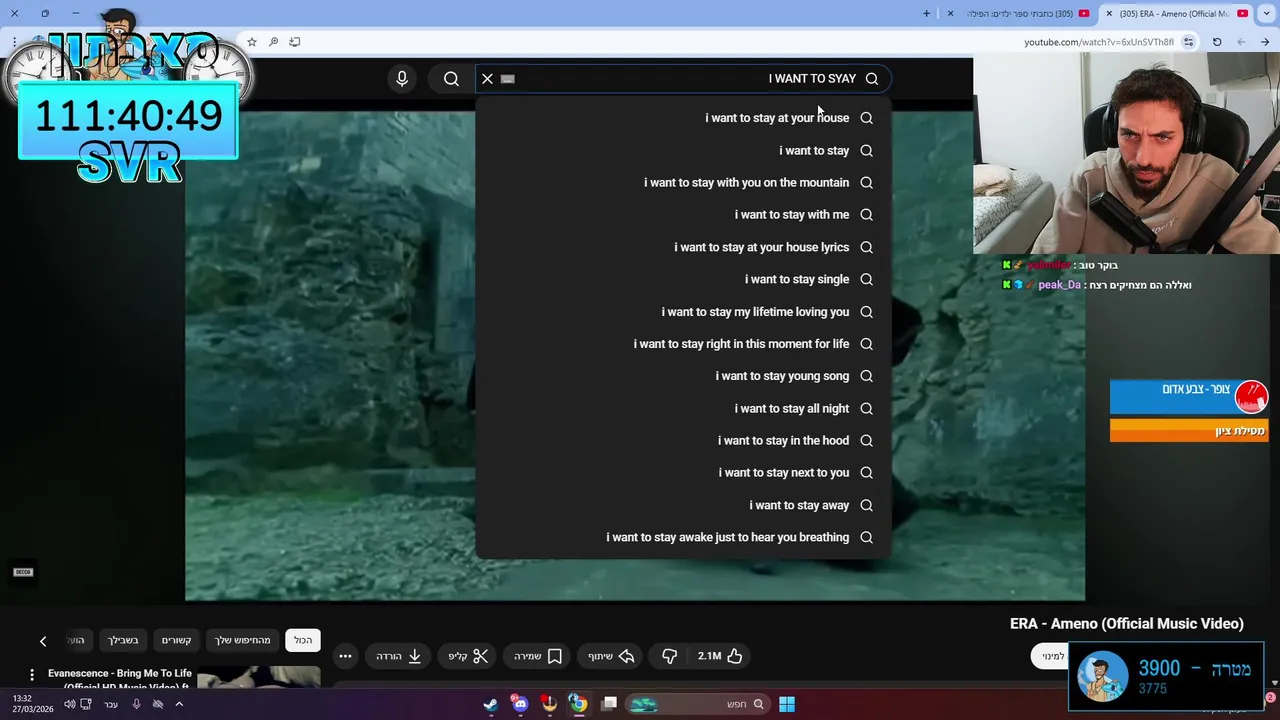Open the on-screen keyboard icon in the search box
This screenshot has width=1280, height=720.
507,79
